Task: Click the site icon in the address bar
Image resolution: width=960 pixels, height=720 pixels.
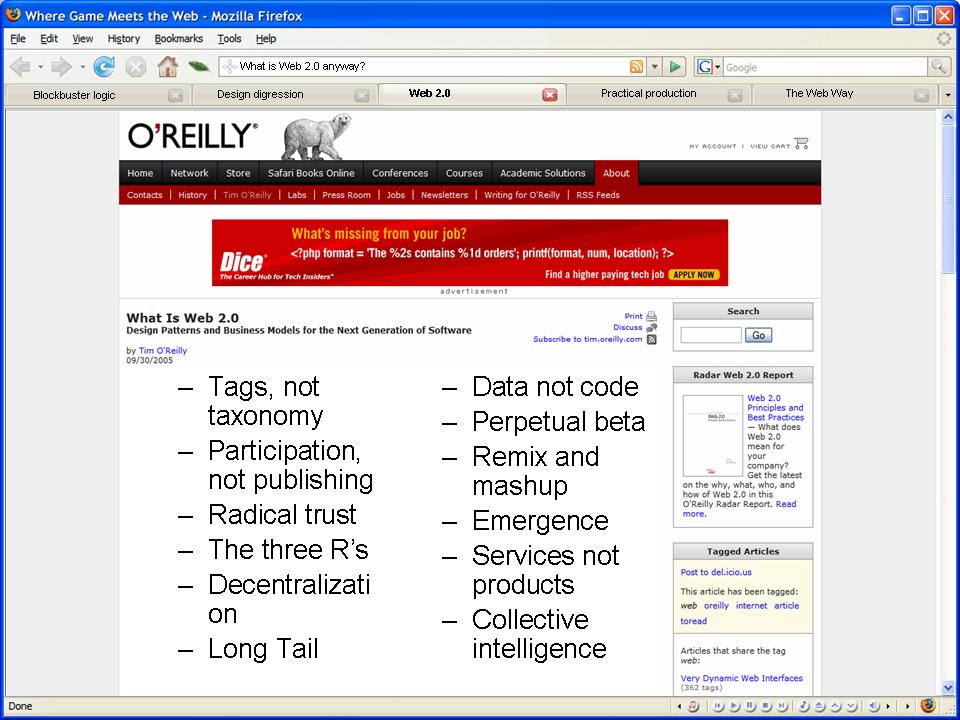Action: coord(229,67)
